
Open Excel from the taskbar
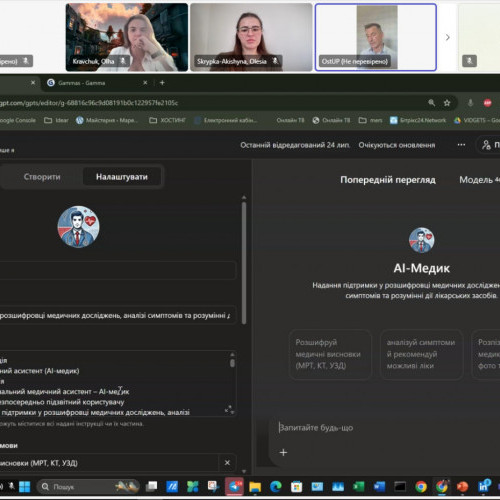(x=359, y=487)
